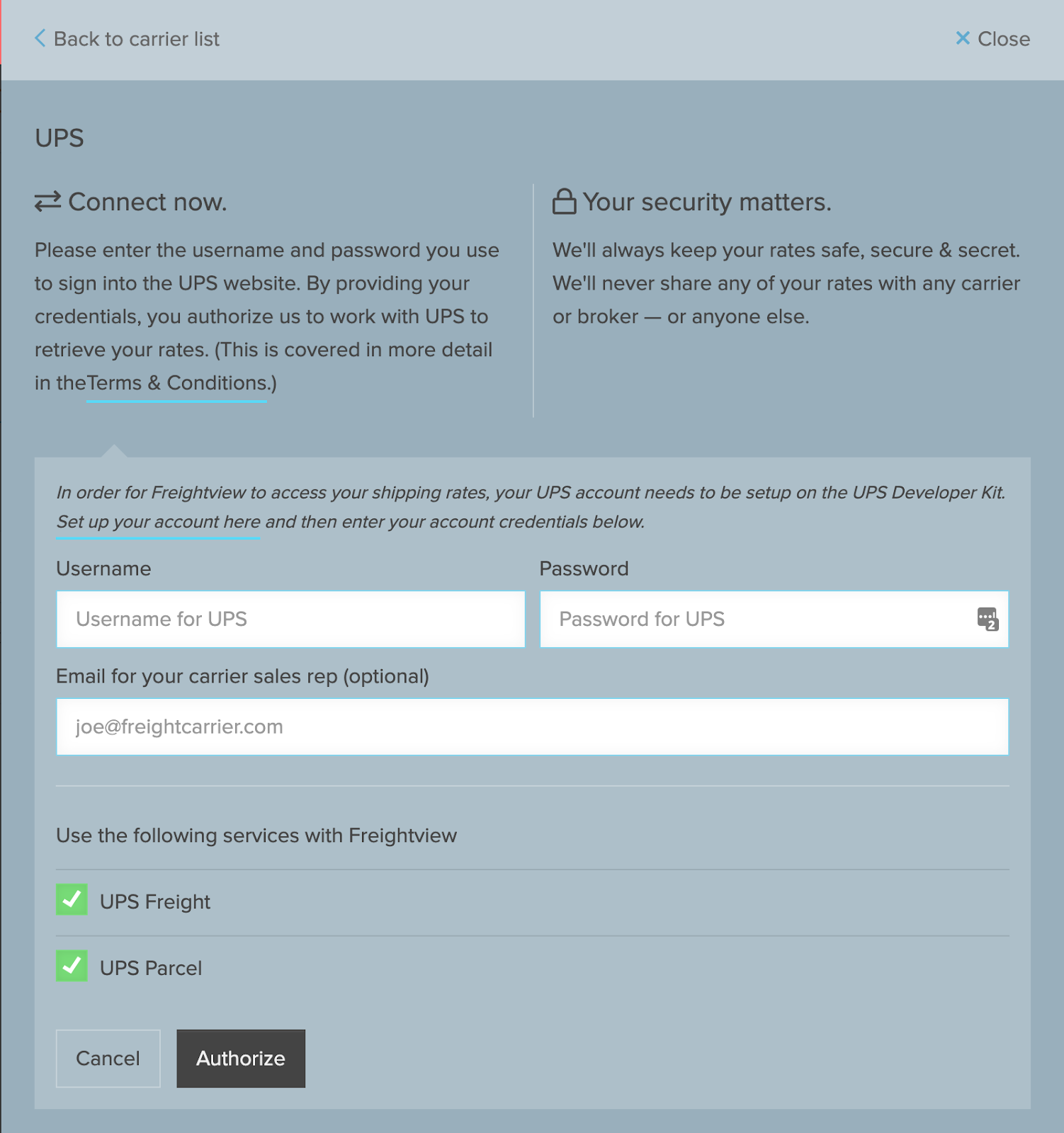
Task: Open the Terms & Conditions link
Action: [176, 383]
